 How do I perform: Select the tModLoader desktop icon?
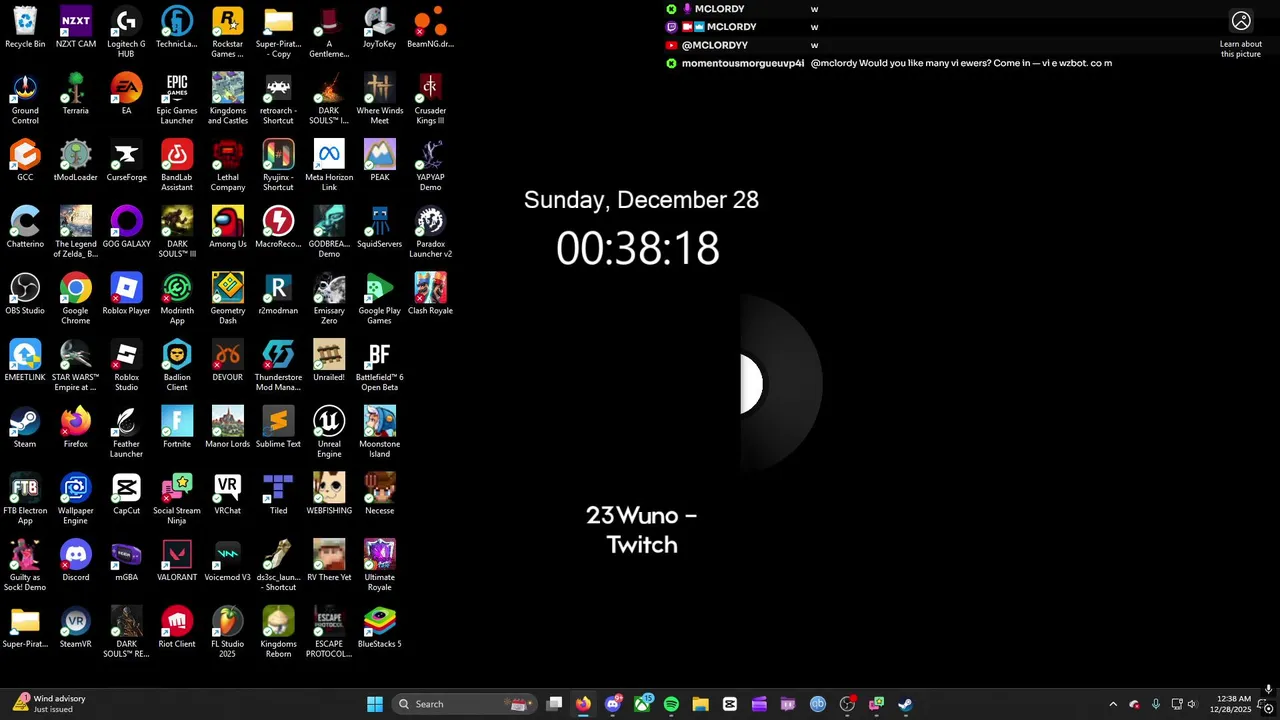76,161
